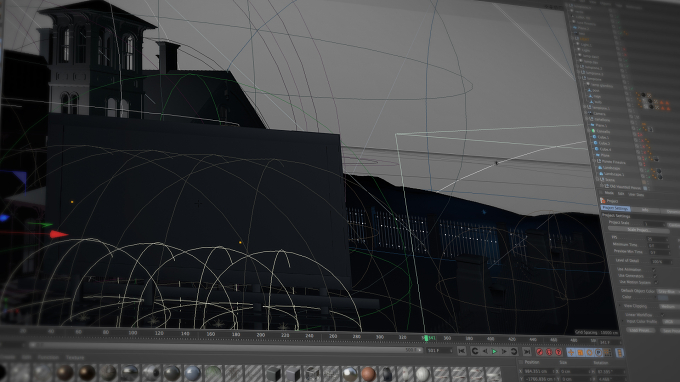The image size is (680, 382).
Task: Open Texture menu in material manager
Action: point(75,358)
